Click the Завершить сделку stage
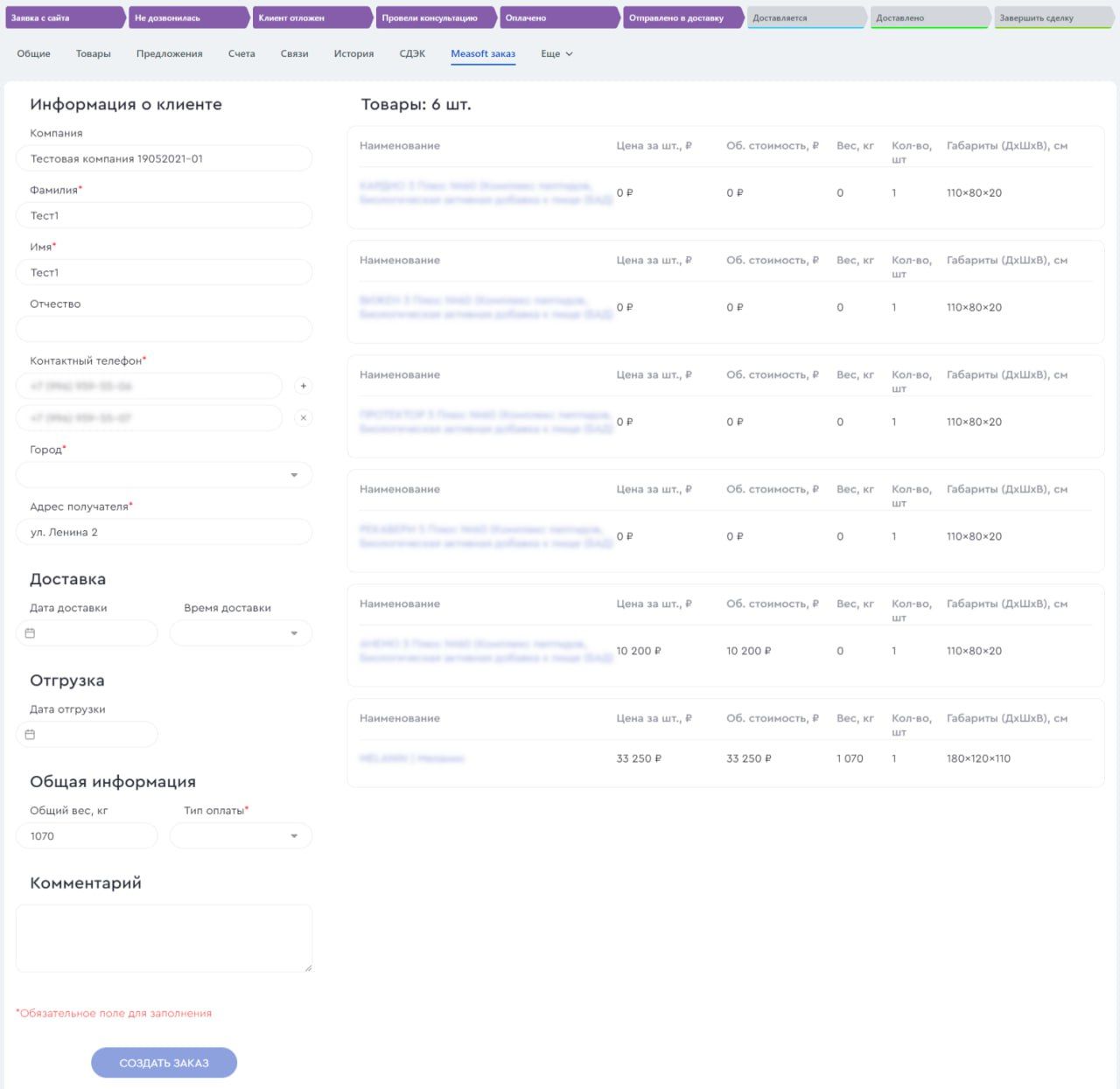1120x1089 pixels. click(x=1052, y=18)
